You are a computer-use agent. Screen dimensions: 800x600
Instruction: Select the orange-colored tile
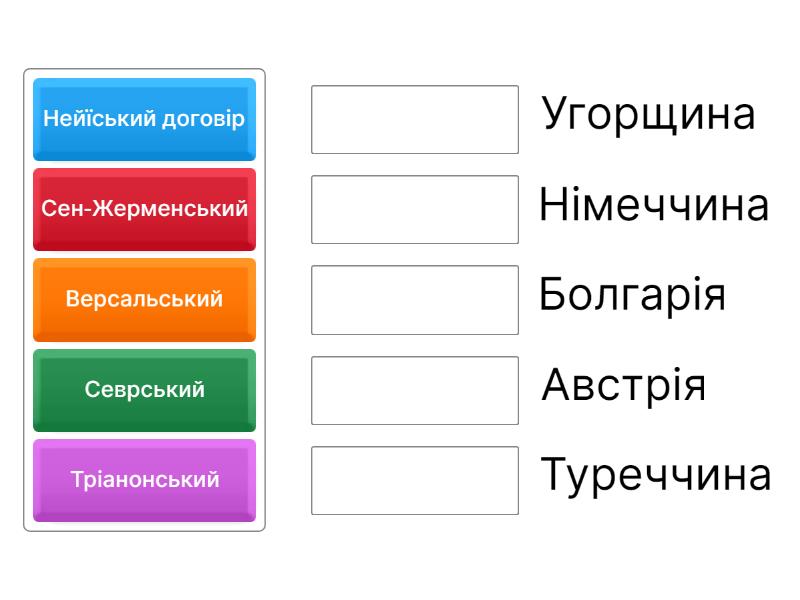144,299
